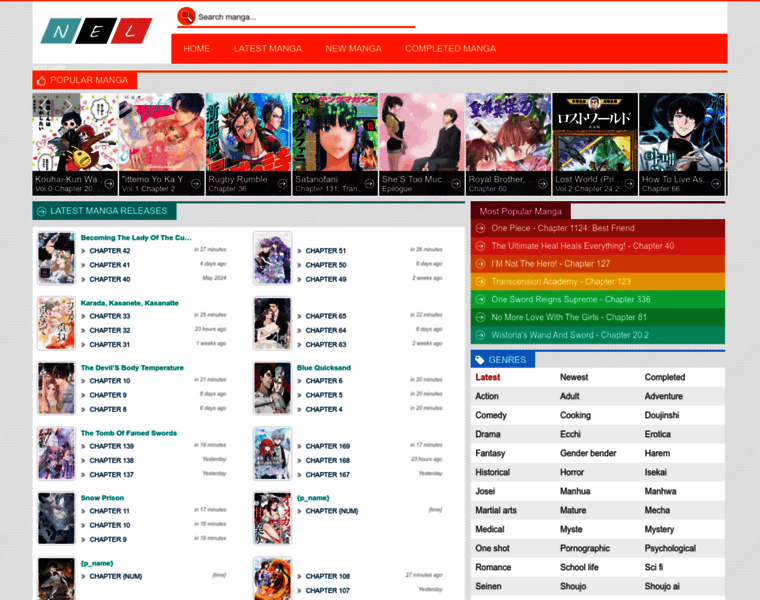760x600 pixels.
Task: Open The Devil's Body Temperature title
Action: 132,368
